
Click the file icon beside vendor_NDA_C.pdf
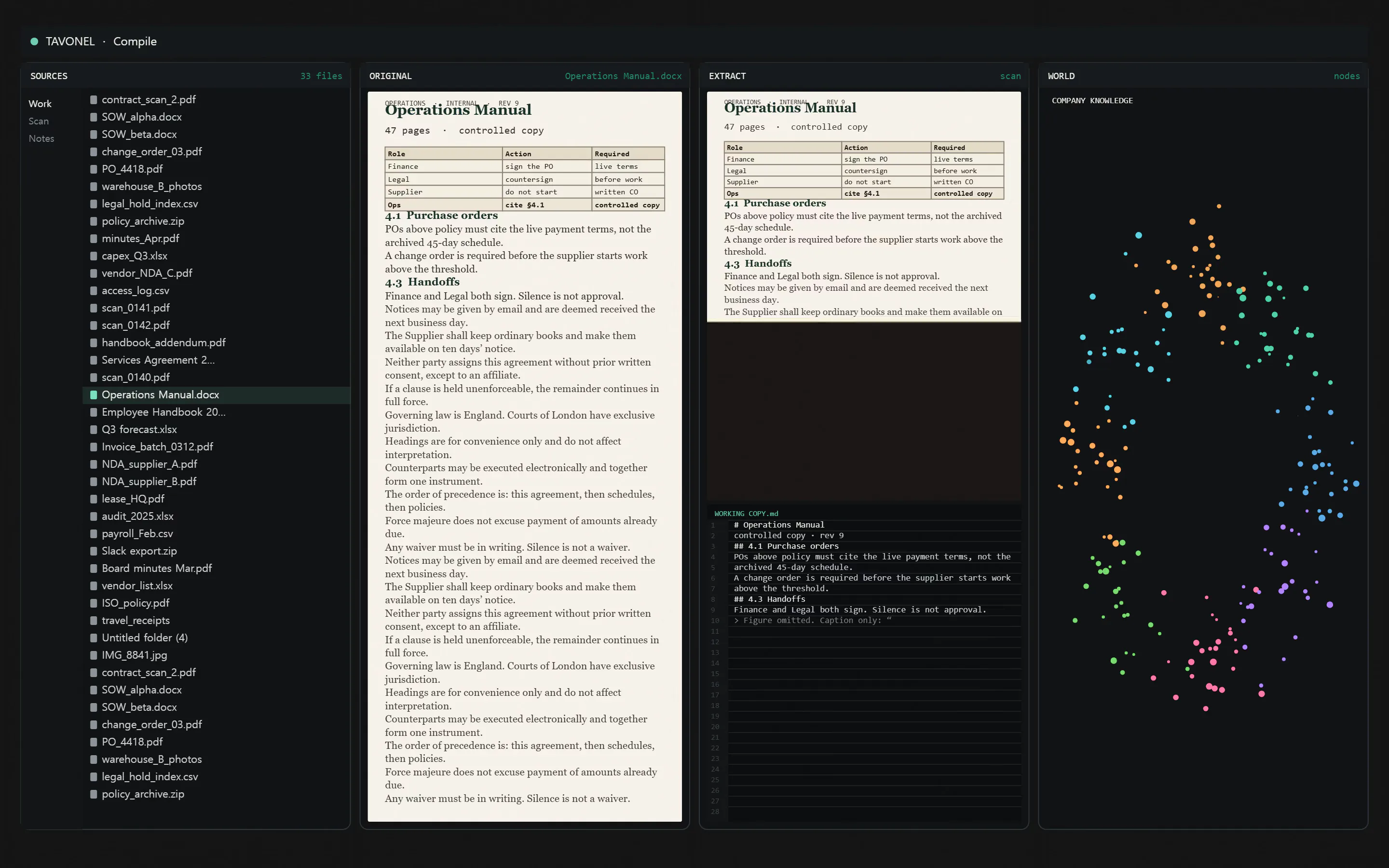tap(94, 273)
